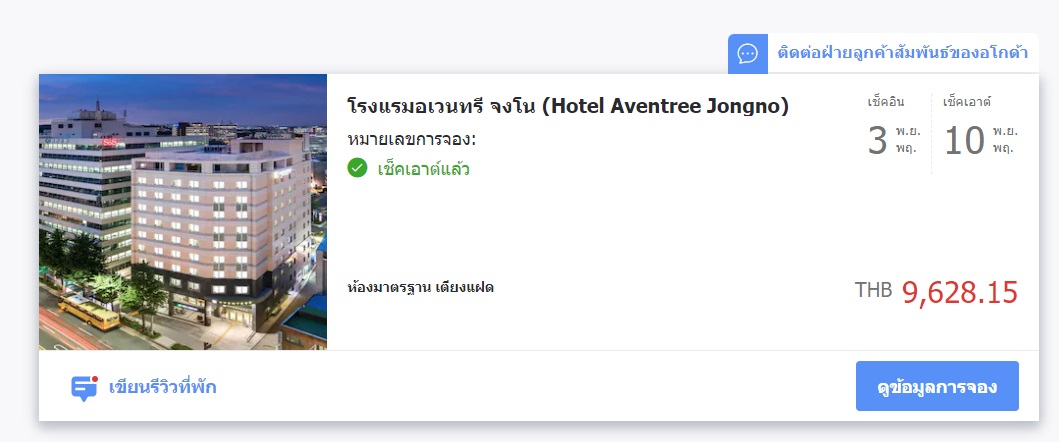Click the write review speech bubble icon
Viewport: 1059px width, 442px height.
[84, 388]
